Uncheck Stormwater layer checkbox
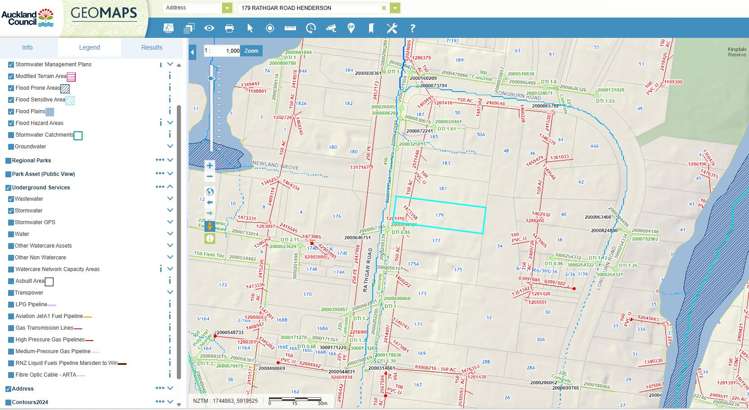The image size is (749, 410). point(11,210)
